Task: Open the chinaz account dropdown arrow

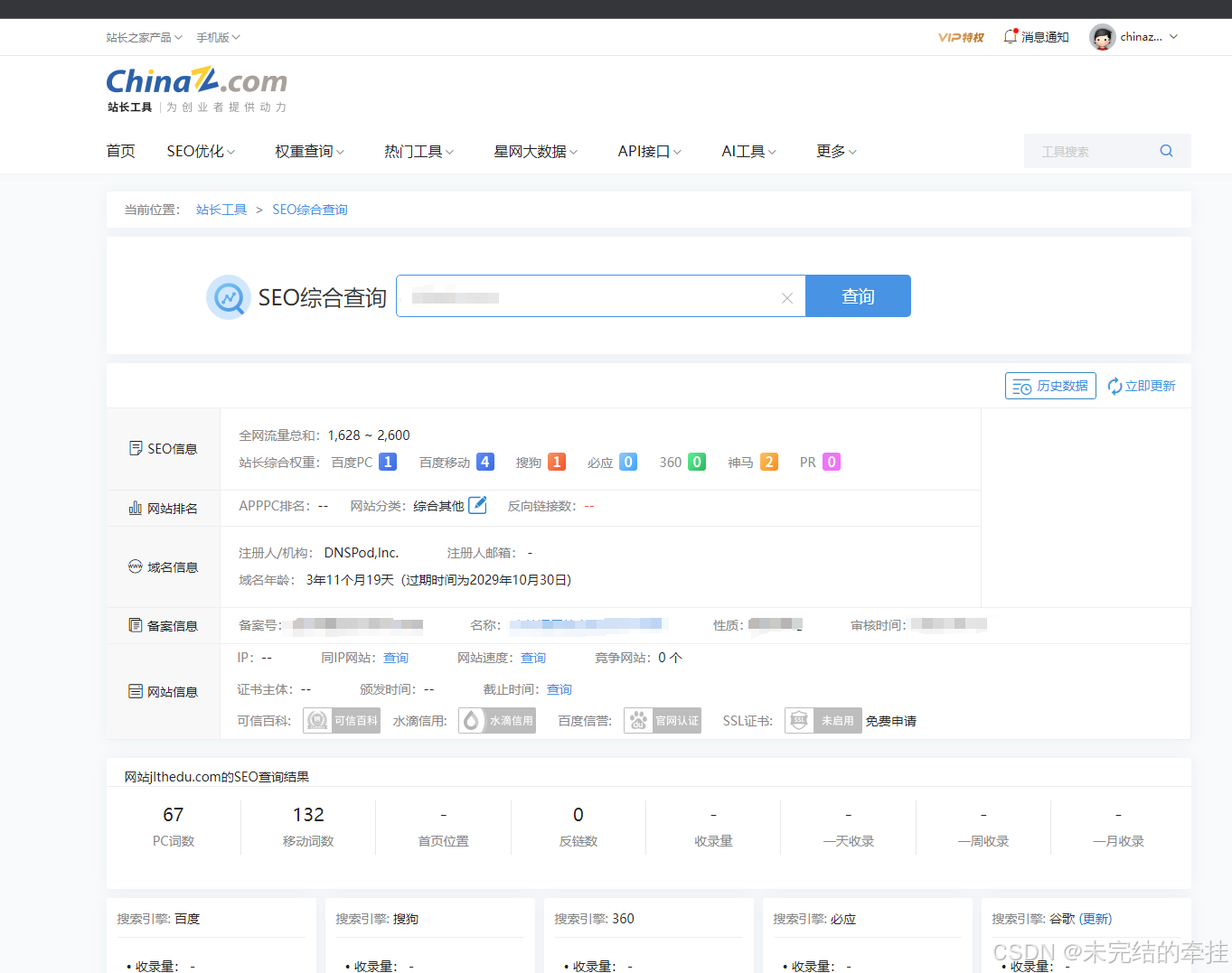Action: 1173,37
